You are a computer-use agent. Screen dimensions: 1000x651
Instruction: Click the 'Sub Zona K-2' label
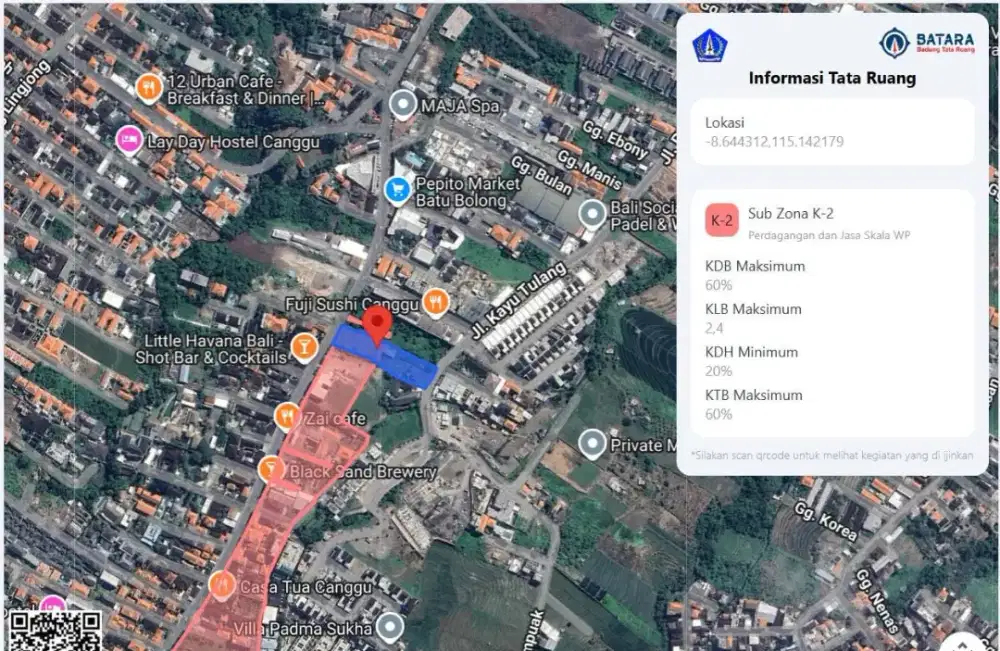tap(791, 214)
